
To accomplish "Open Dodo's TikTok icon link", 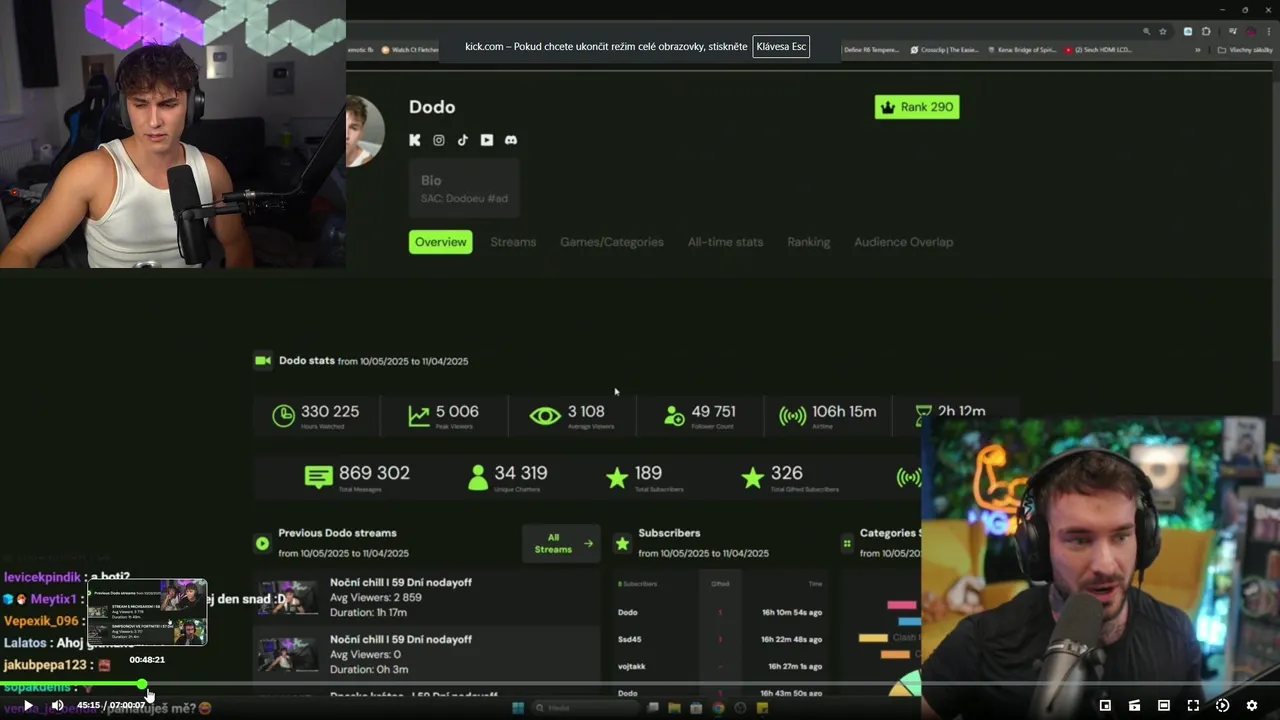I will coord(462,140).
